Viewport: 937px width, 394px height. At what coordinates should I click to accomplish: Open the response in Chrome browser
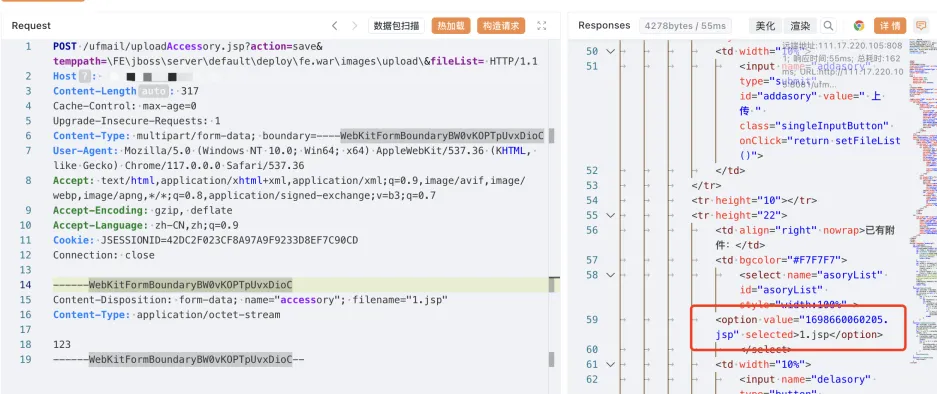click(x=859, y=26)
